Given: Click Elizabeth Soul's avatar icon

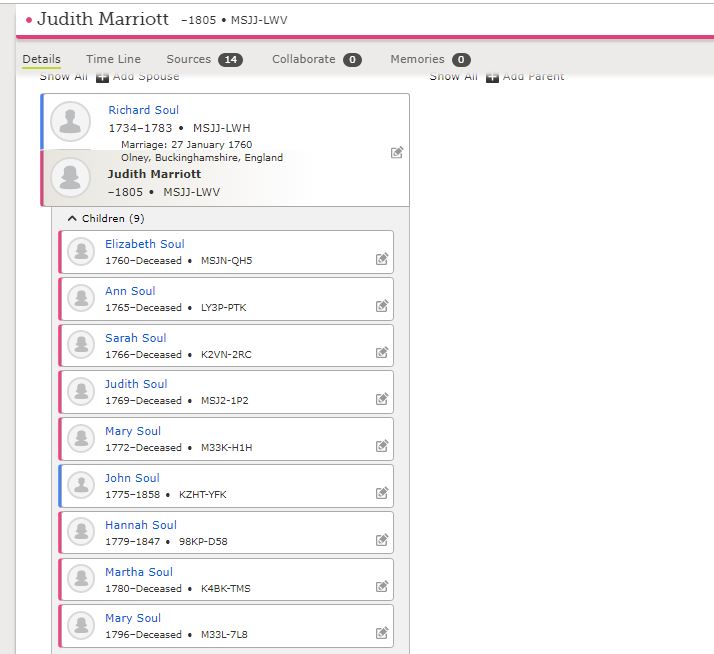Looking at the screenshot, I should coord(81,251).
